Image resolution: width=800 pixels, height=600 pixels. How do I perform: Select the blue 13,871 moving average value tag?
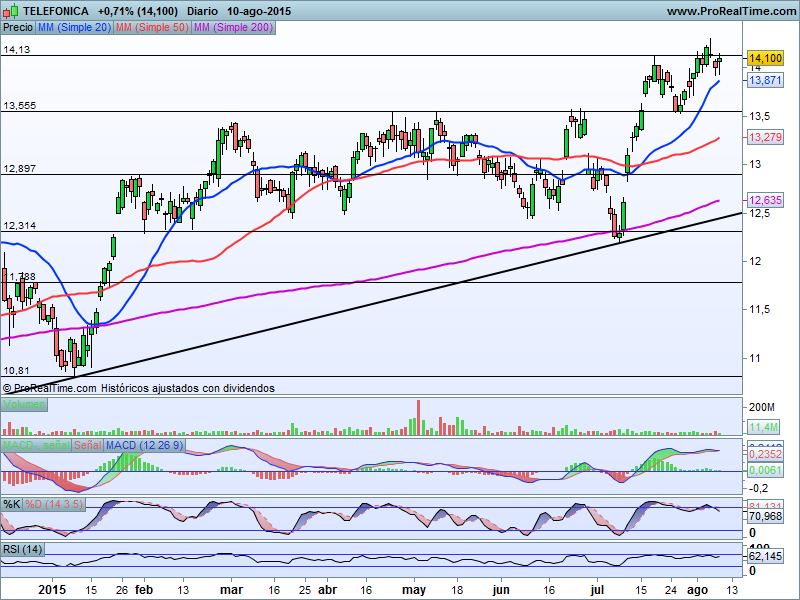(764, 80)
